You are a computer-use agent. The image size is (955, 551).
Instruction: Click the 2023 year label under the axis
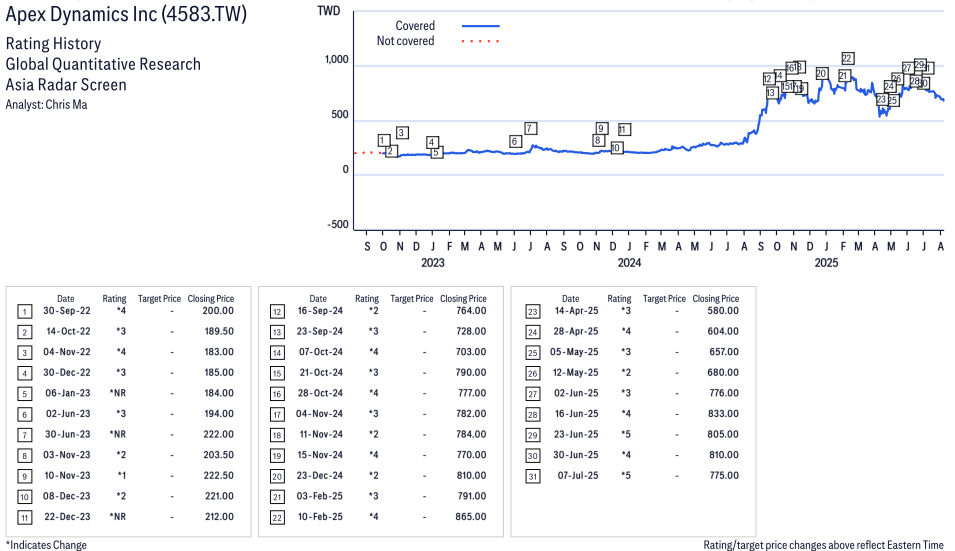pyautogui.click(x=432, y=263)
